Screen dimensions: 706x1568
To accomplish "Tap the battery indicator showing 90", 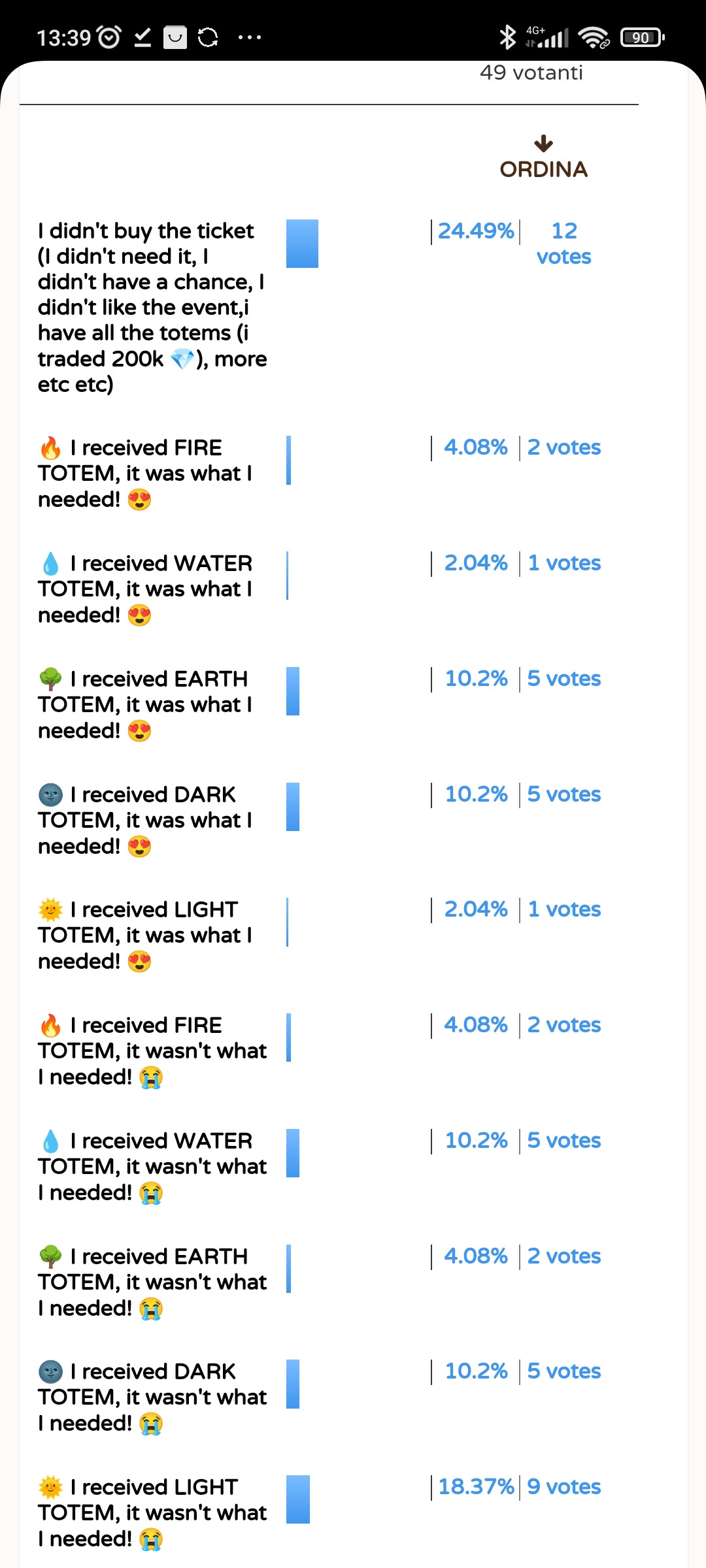I will (642, 37).
